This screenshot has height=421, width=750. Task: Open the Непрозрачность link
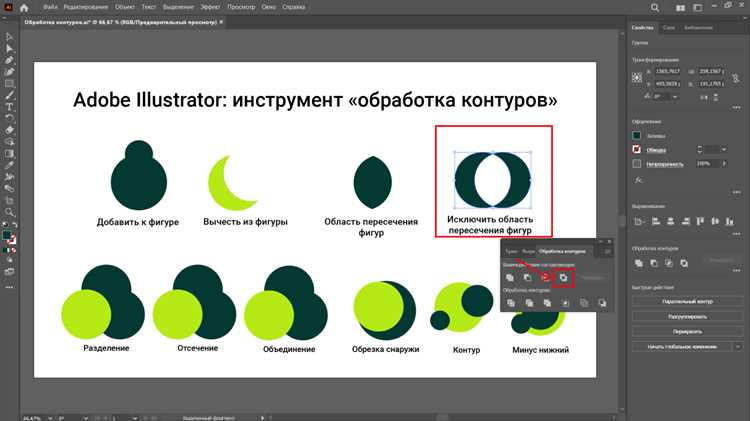pyautogui.click(x=664, y=164)
